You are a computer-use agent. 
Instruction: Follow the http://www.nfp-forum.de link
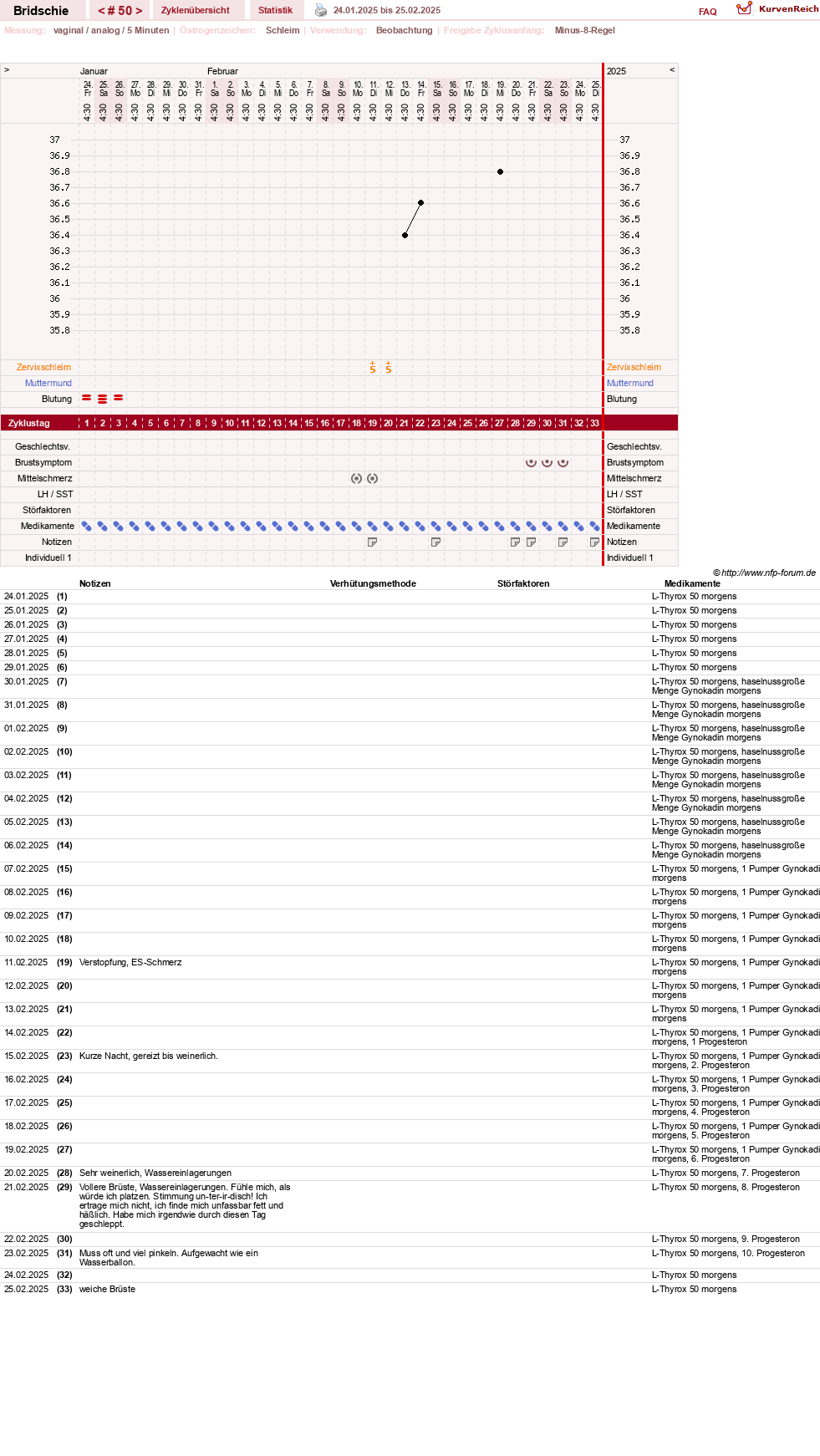click(768, 573)
